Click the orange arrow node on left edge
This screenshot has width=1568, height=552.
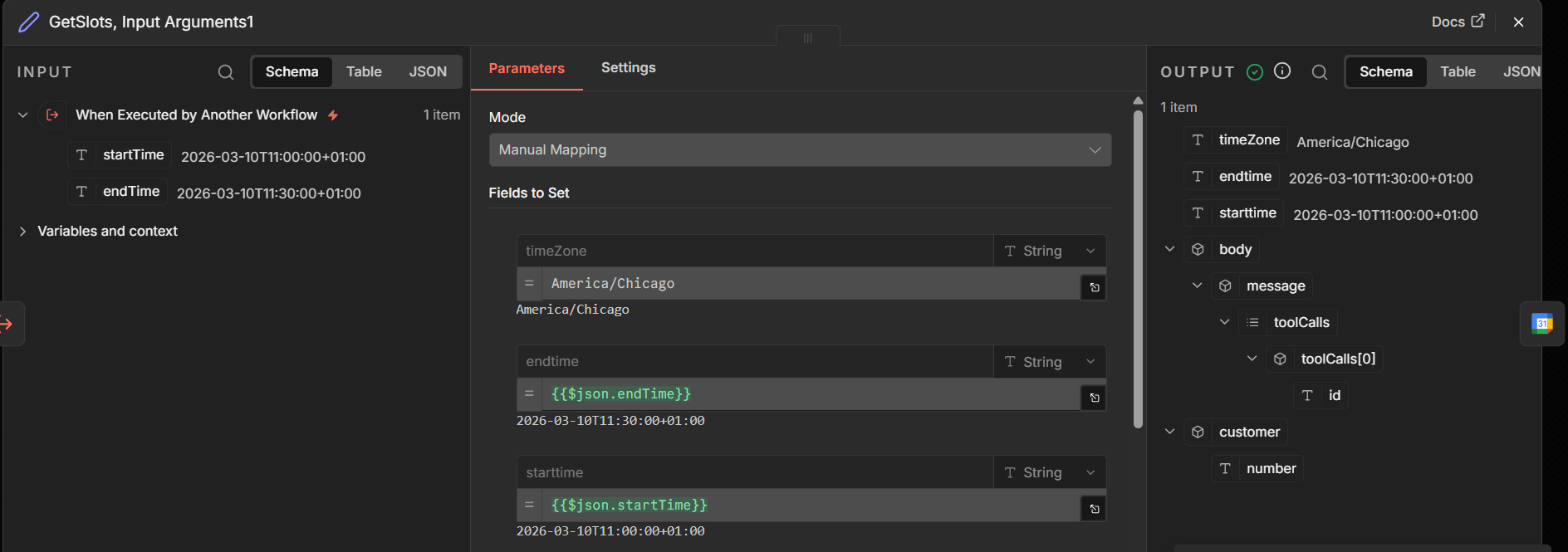(x=7, y=324)
